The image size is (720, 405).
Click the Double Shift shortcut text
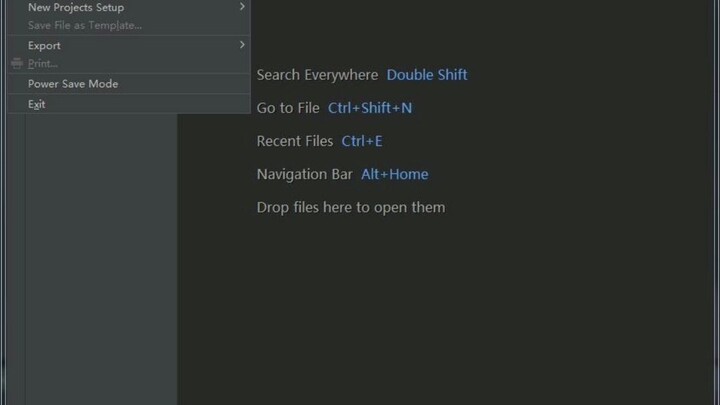click(427, 75)
